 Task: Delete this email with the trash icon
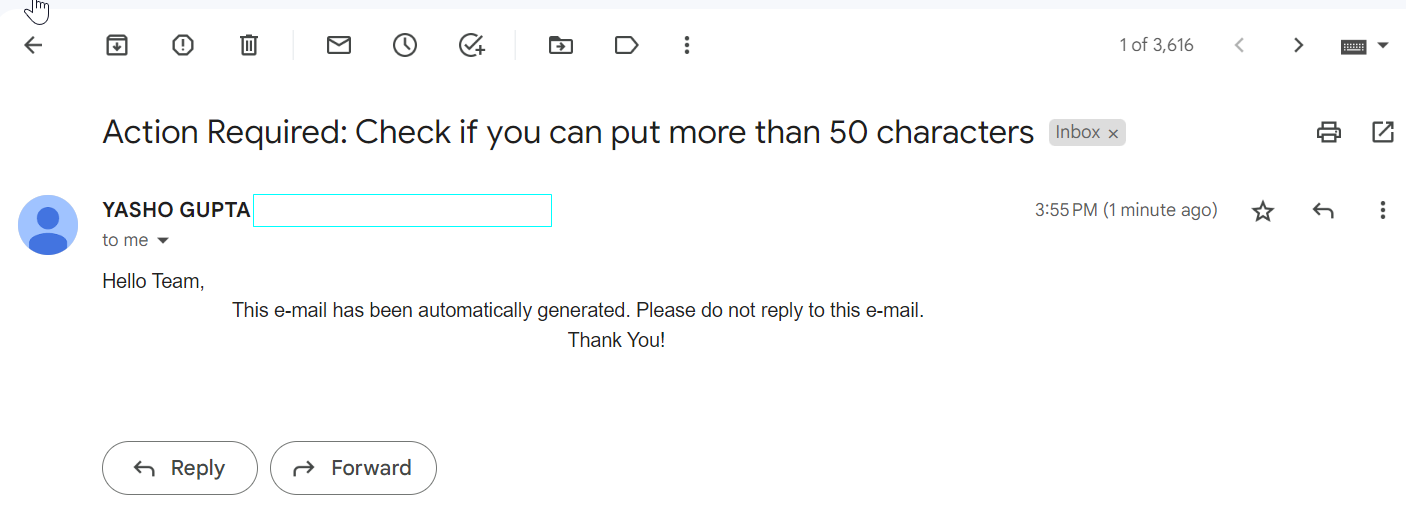tap(249, 45)
